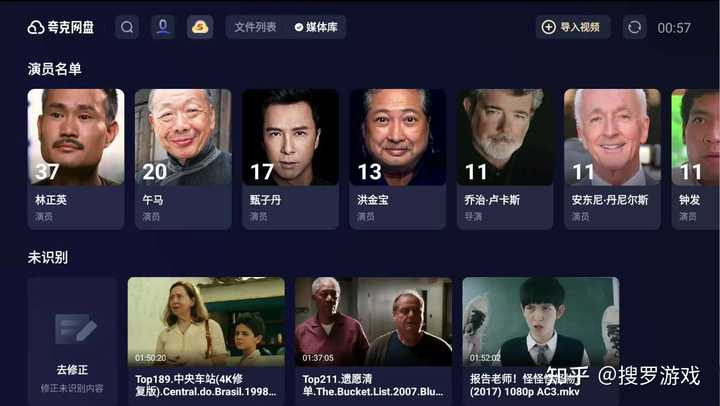This screenshot has width=720, height=406.
Task: Open the 洪金宝 actor card
Action: point(398,159)
